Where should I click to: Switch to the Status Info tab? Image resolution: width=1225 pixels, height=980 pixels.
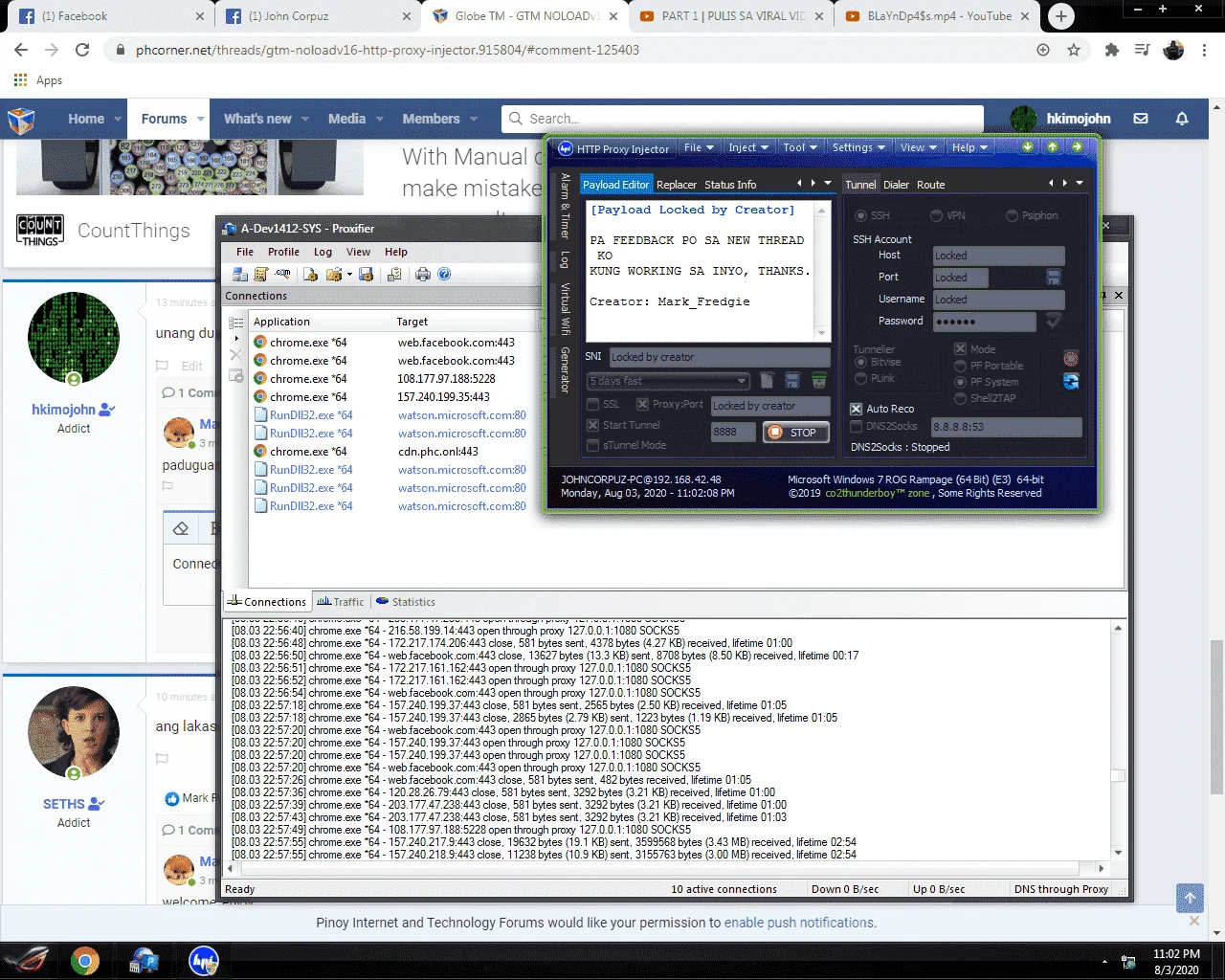[730, 185]
